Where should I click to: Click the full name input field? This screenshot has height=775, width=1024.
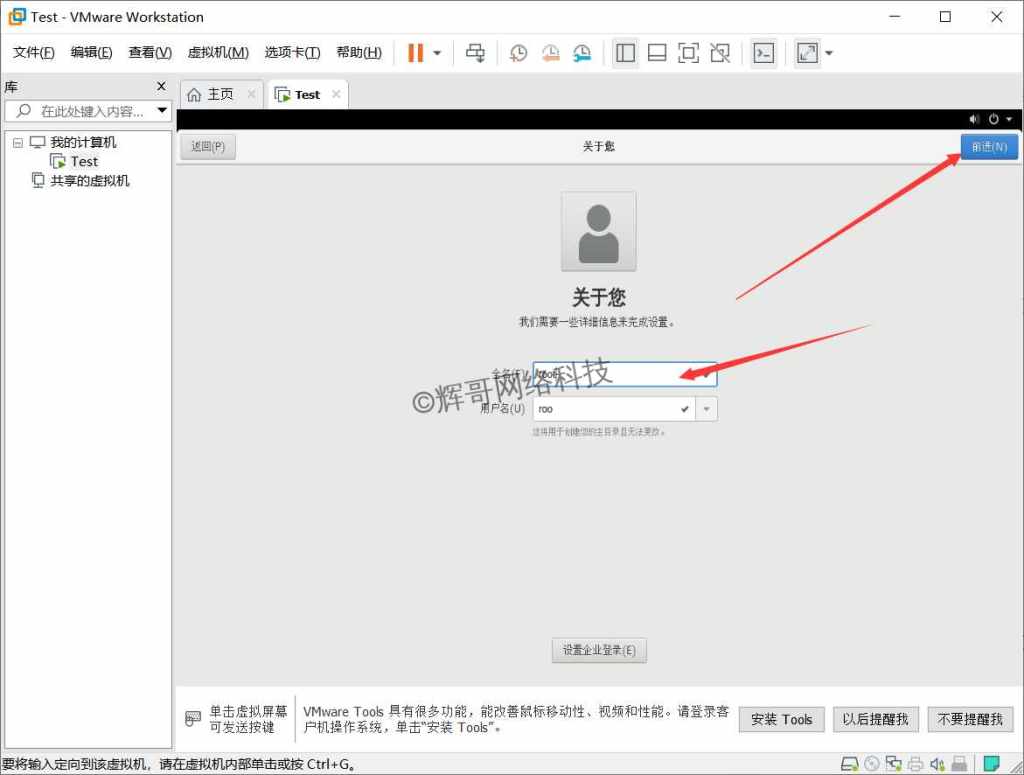point(624,374)
